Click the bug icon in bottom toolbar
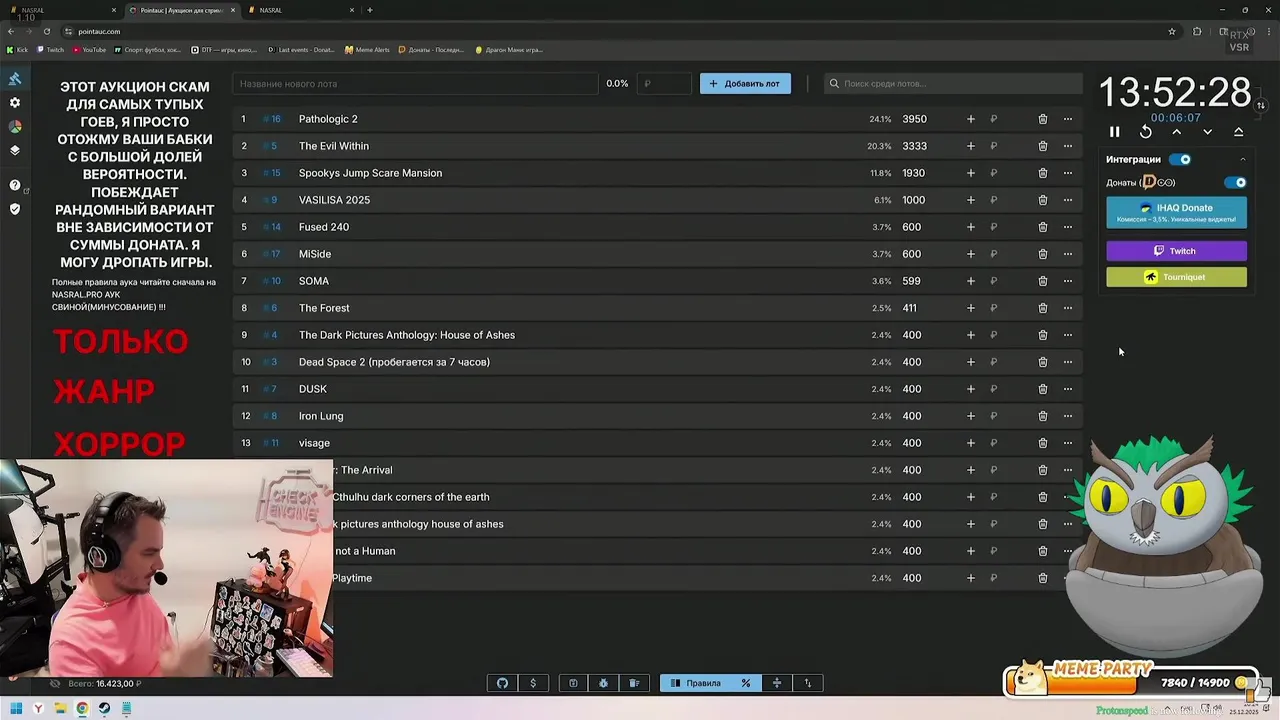The height and width of the screenshot is (720, 1280). 604,683
